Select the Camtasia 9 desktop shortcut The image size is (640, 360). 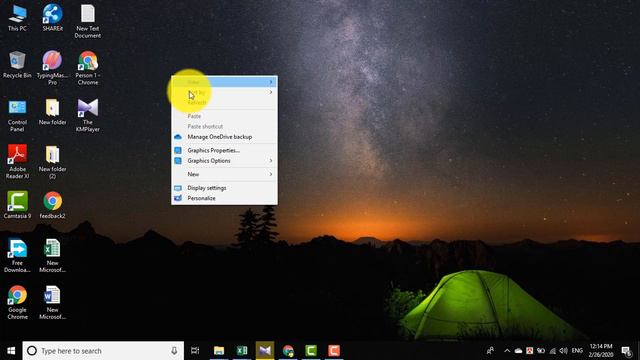pos(17,205)
